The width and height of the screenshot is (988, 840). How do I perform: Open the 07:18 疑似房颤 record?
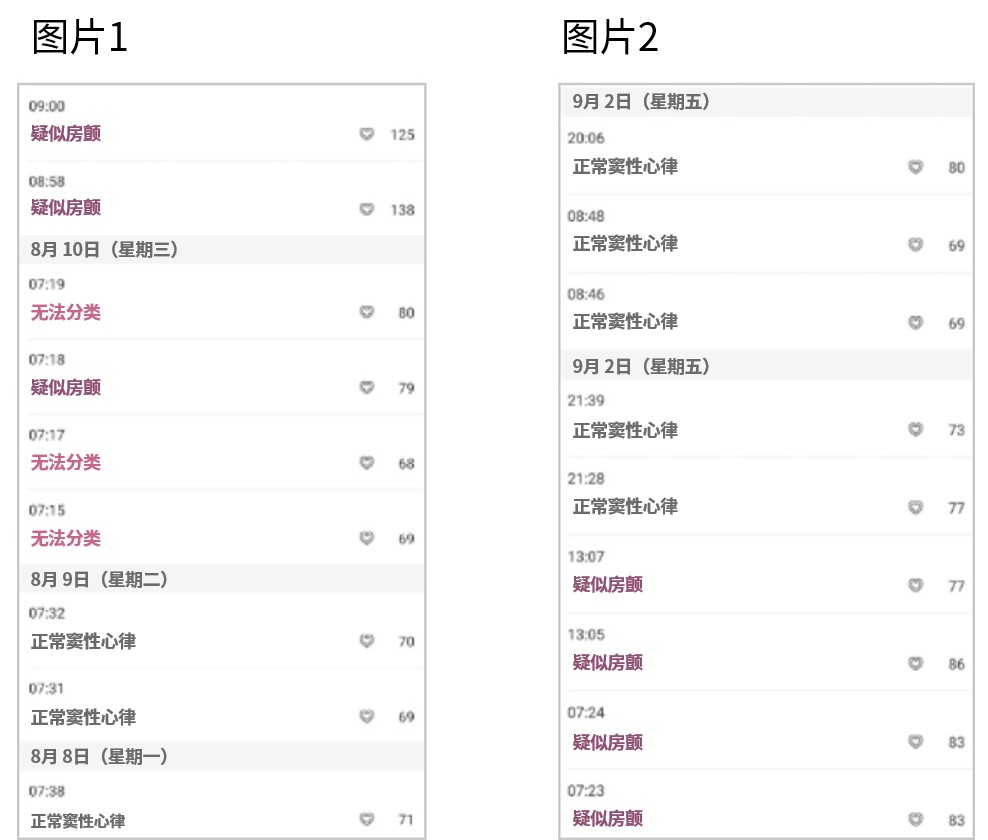point(222,377)
